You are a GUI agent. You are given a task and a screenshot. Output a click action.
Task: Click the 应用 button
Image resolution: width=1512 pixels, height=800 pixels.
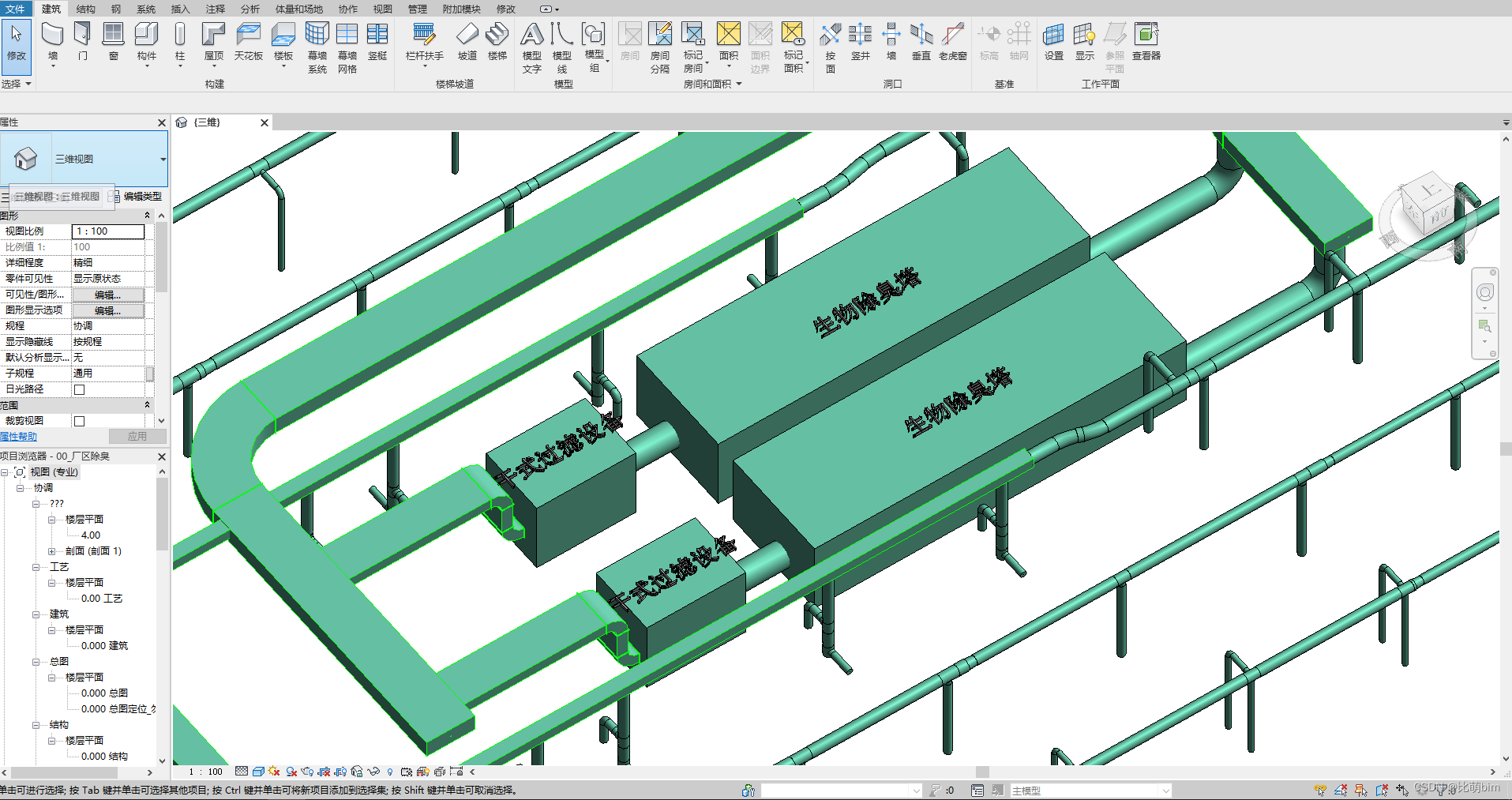click(x=137, y=436)
